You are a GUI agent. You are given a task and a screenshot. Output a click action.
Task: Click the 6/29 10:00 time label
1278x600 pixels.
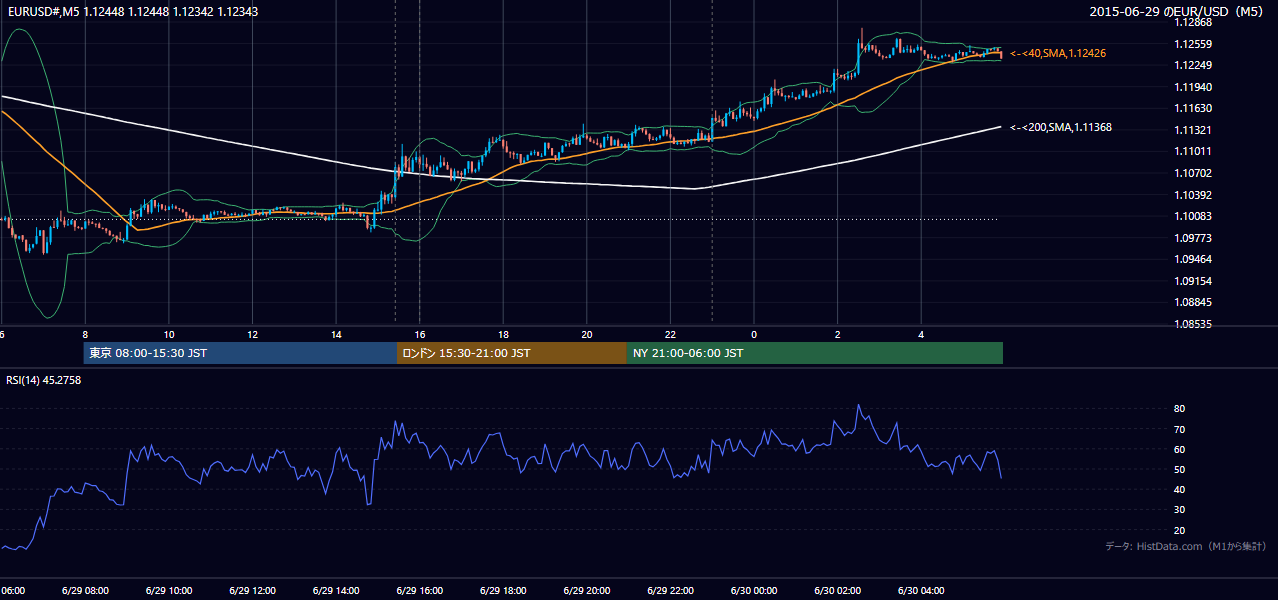[169, 591]
